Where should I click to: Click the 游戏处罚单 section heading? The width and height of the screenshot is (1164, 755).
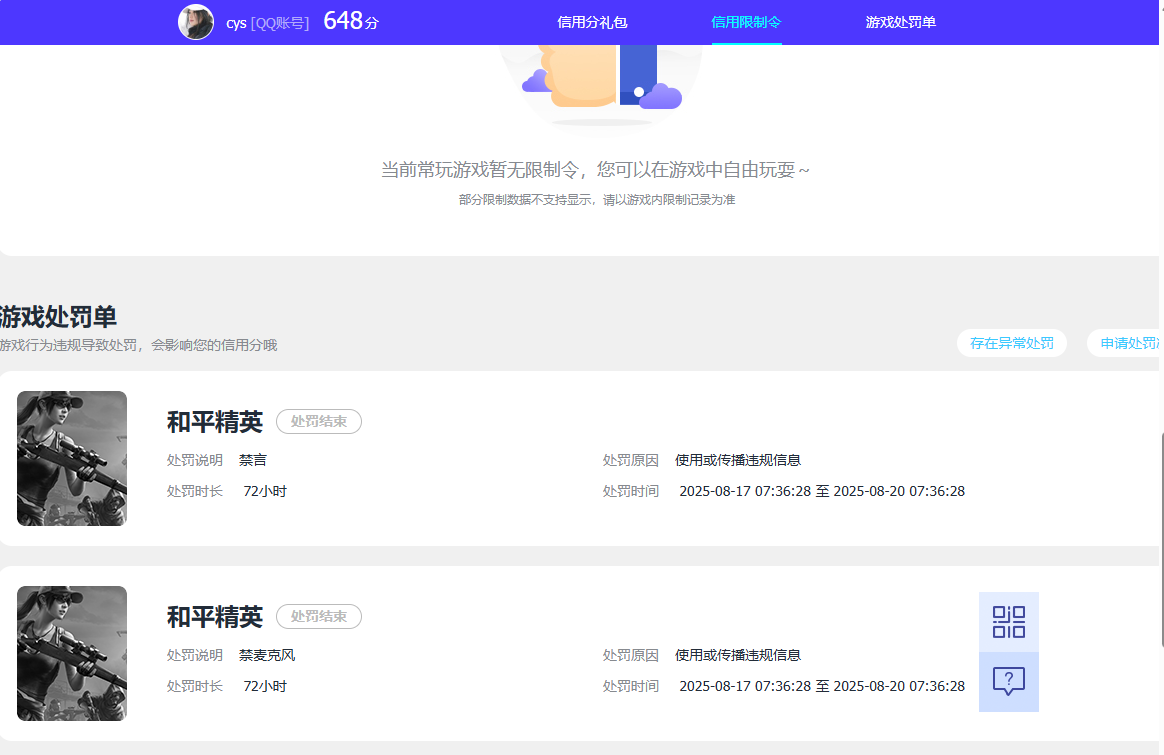pyautogui.click(x=58, y=317)
